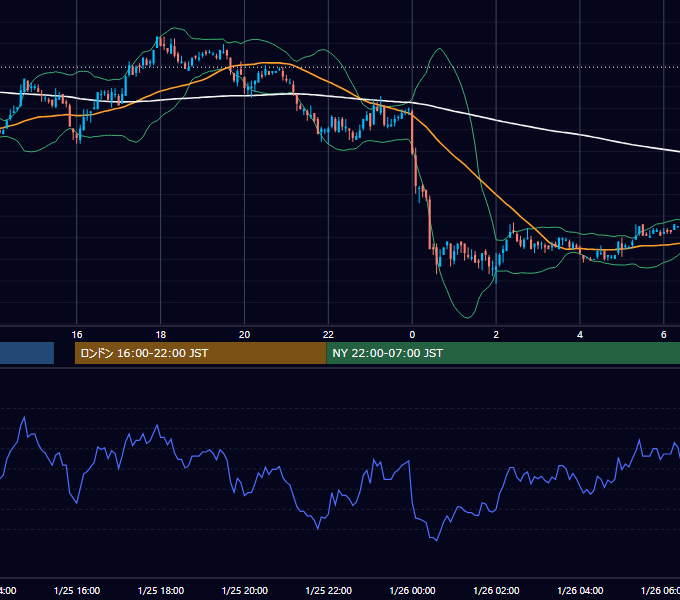Click the 1/26 02:00 time label
The height and width of the screenshot is (600, 680).
496,590
